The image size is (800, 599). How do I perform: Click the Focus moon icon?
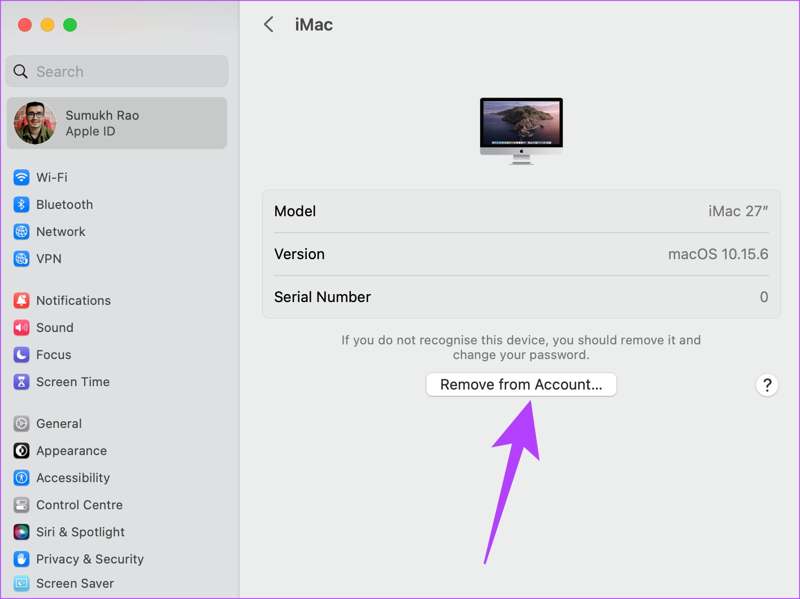[x=21, y=355]
